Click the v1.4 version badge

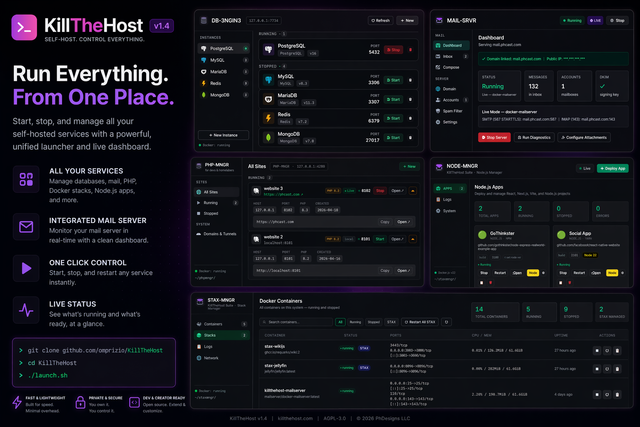[162, 26]
